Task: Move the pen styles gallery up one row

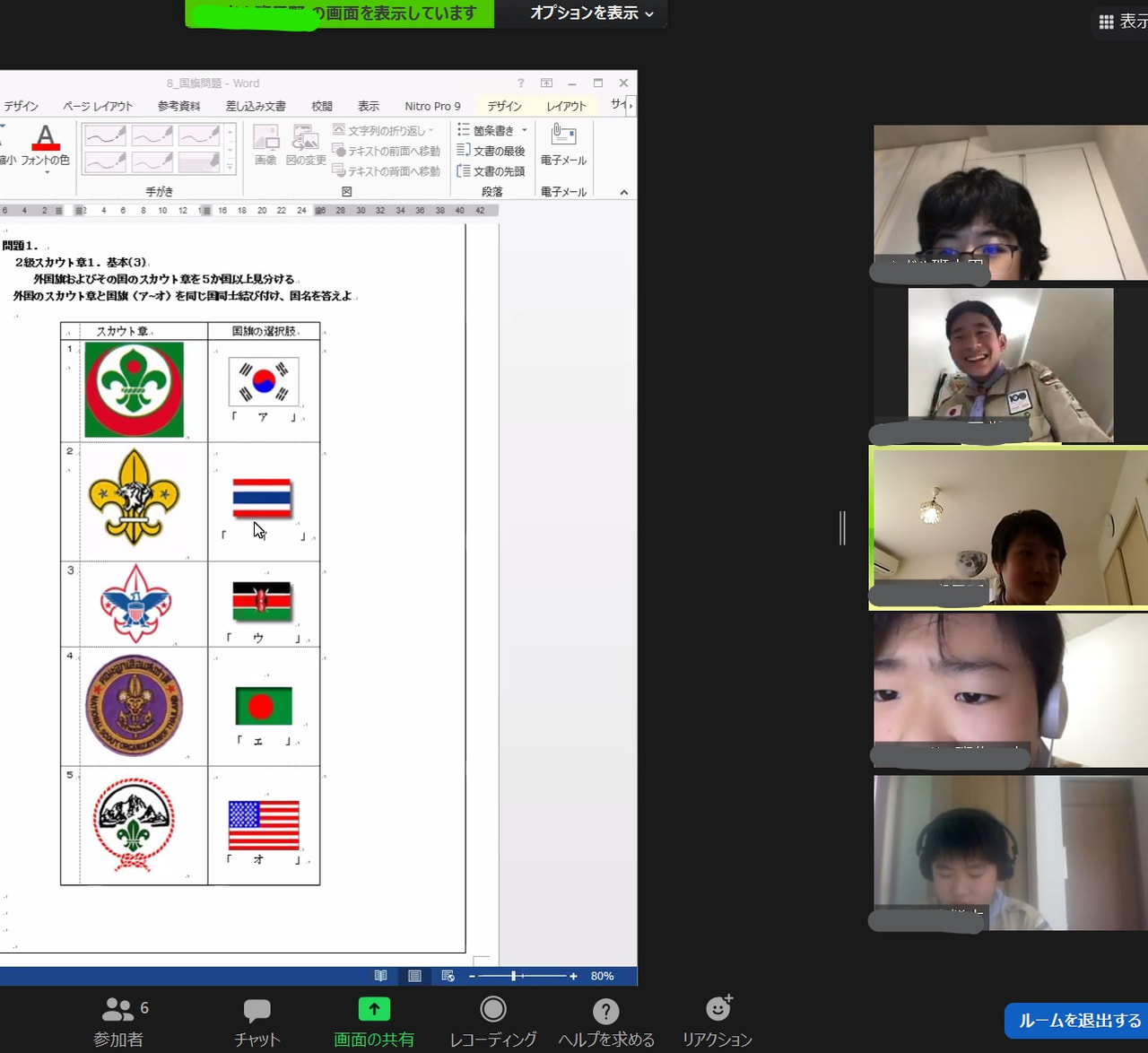Action: point(230,132)
